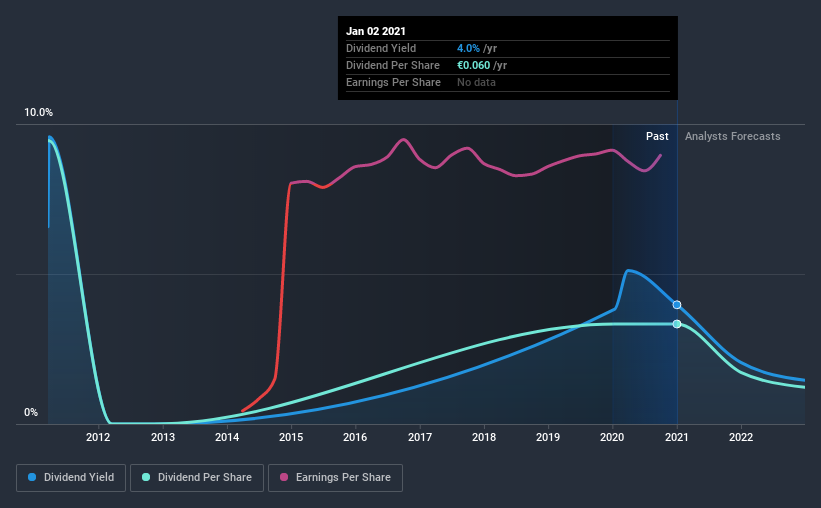The height and width of the screenshot is (508, 821).
Task: Click the No data earnings value in tooltip
Action: pyautogui.click(x=476, y=82)
